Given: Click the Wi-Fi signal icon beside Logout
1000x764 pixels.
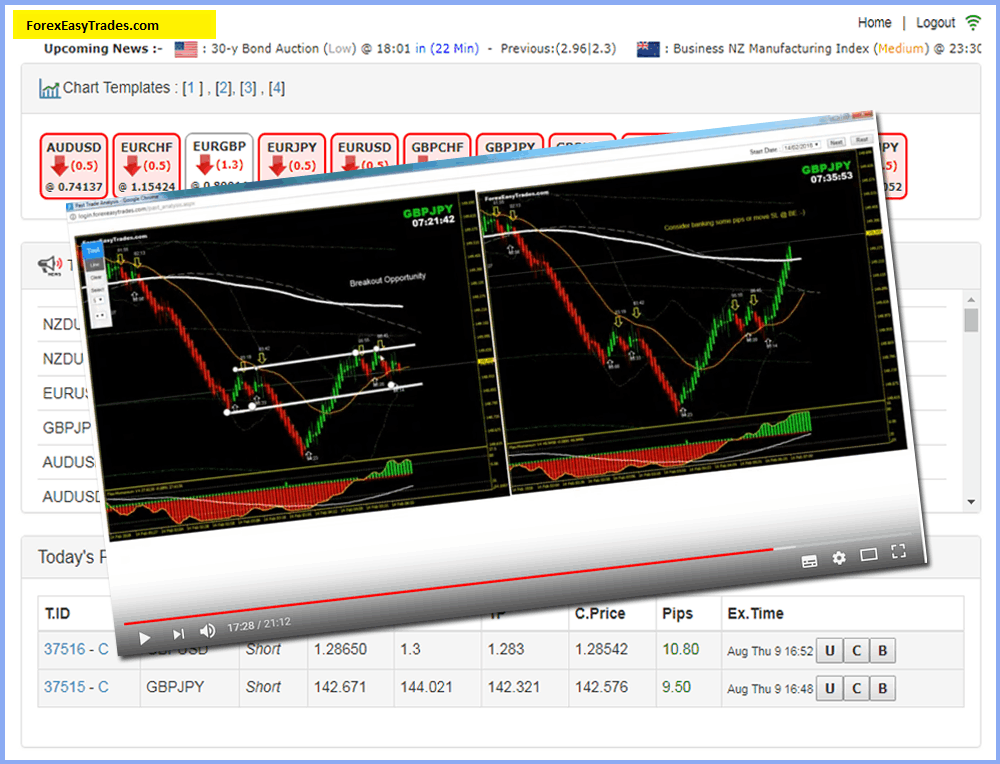Looking at the screenshot, I should (973, 22).
